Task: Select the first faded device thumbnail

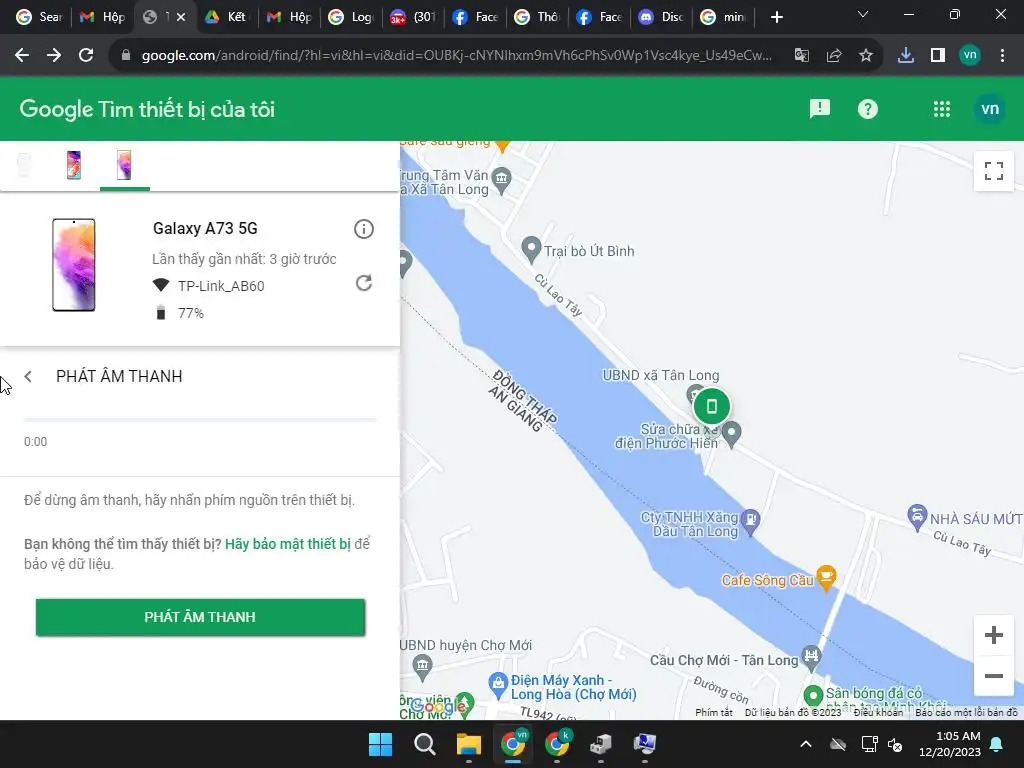Action: [x=24, y=165]
